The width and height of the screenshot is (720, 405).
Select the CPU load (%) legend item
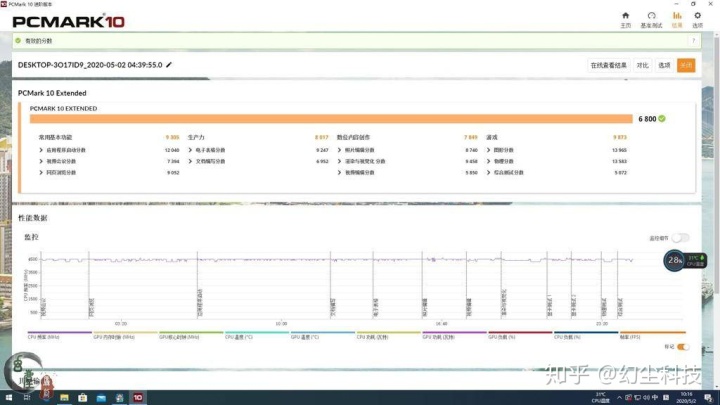click(x=586, y=335)
